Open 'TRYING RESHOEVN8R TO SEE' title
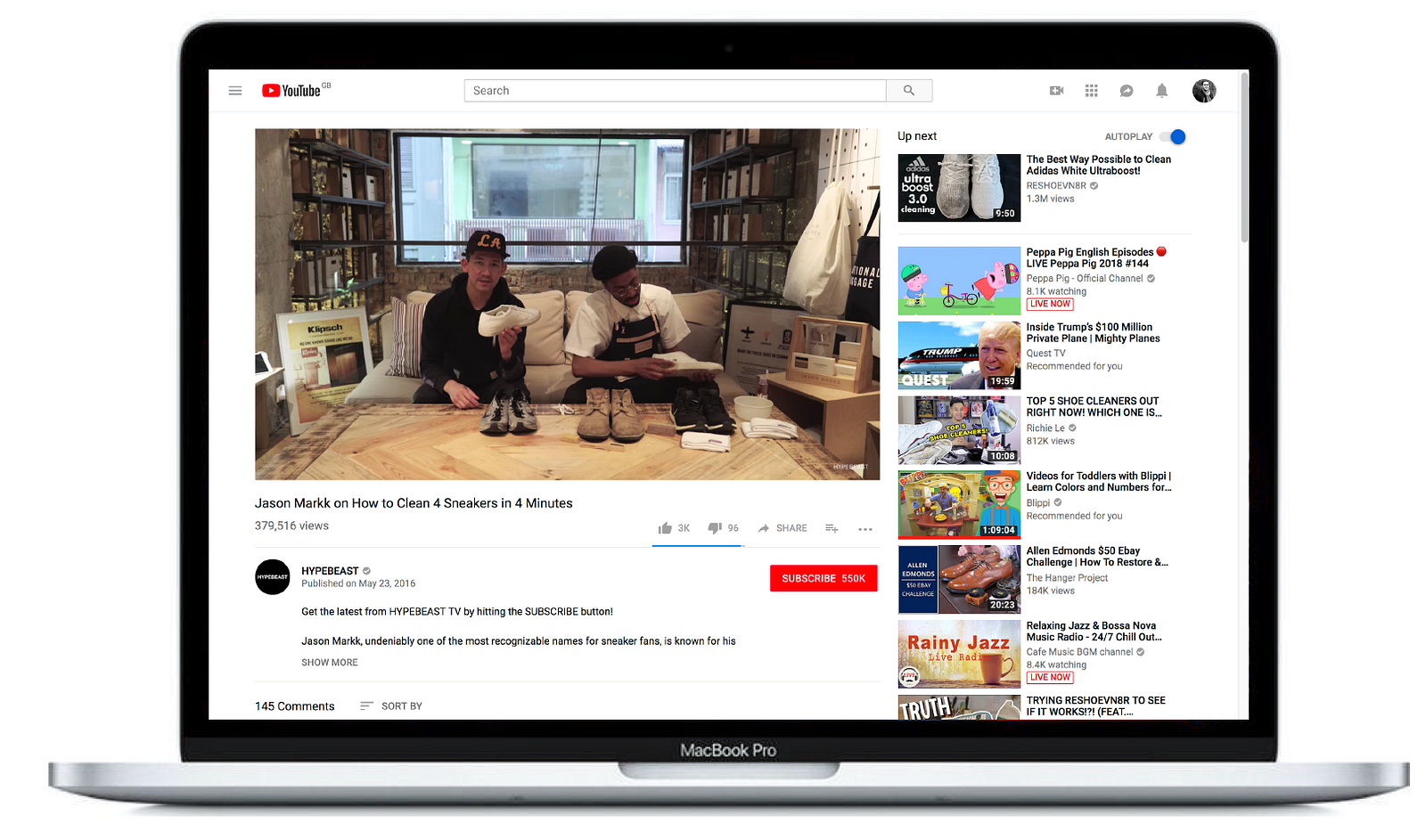 pyautogui.click(x=1096, y=706)
